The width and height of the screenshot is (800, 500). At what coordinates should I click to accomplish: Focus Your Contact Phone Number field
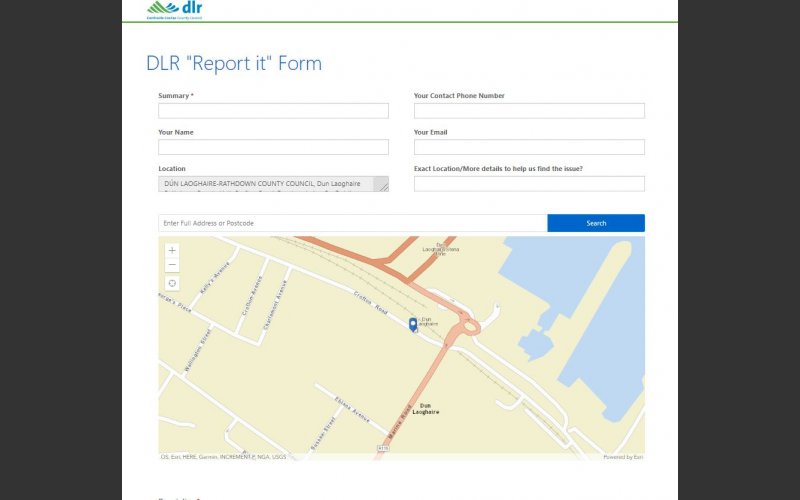[x=529, y=111]
